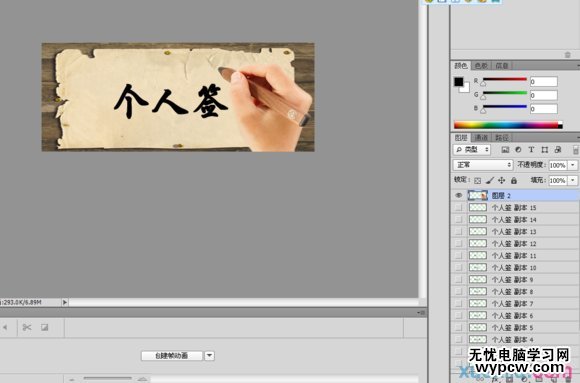The height and width of the screenshot is (383, 580).
Task: Open the layer filter 类型 dropdown
Action: pos(472,150)
